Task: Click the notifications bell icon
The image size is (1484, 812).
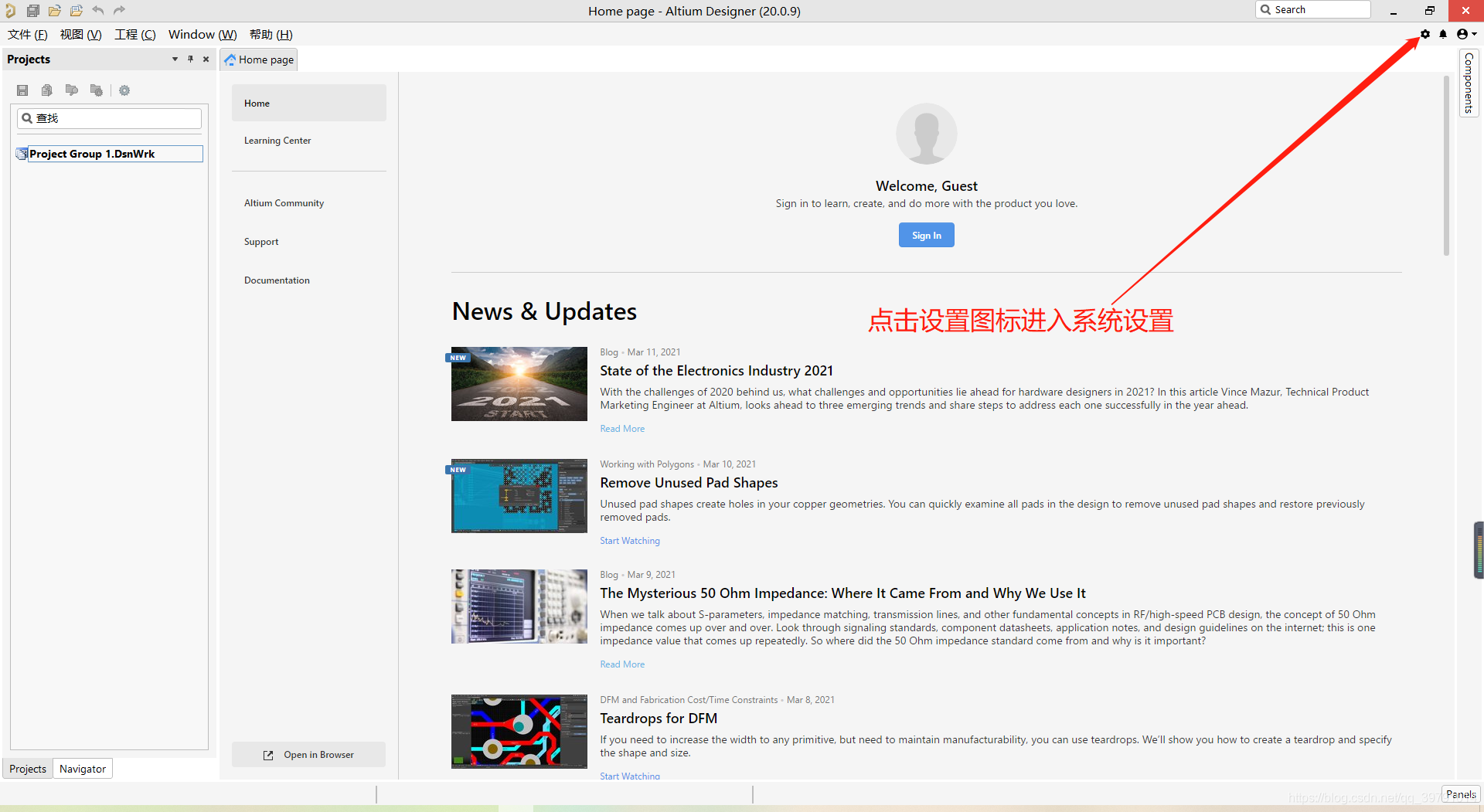Action: click(1443, 34)
